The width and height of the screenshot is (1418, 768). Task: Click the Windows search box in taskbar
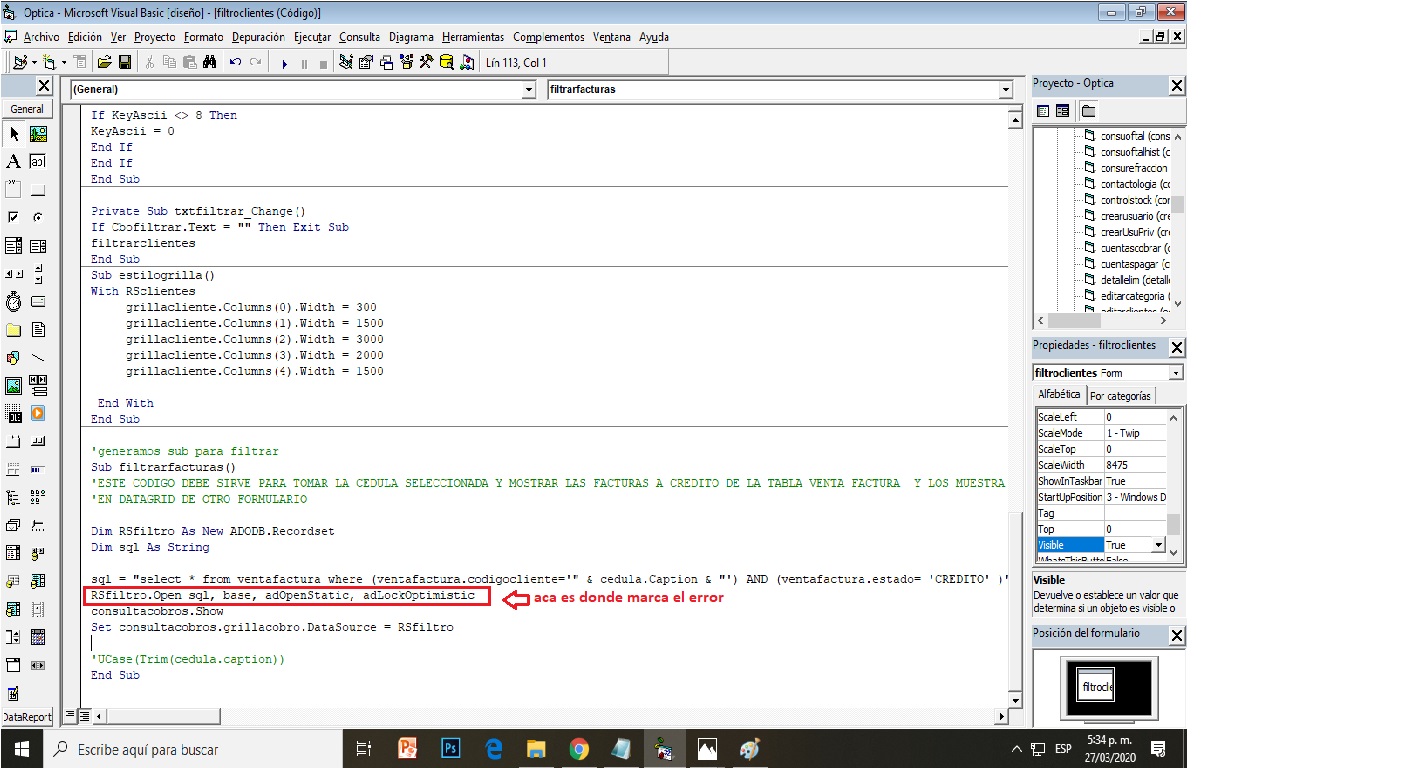pyautogui.click(x=190, y=749)
